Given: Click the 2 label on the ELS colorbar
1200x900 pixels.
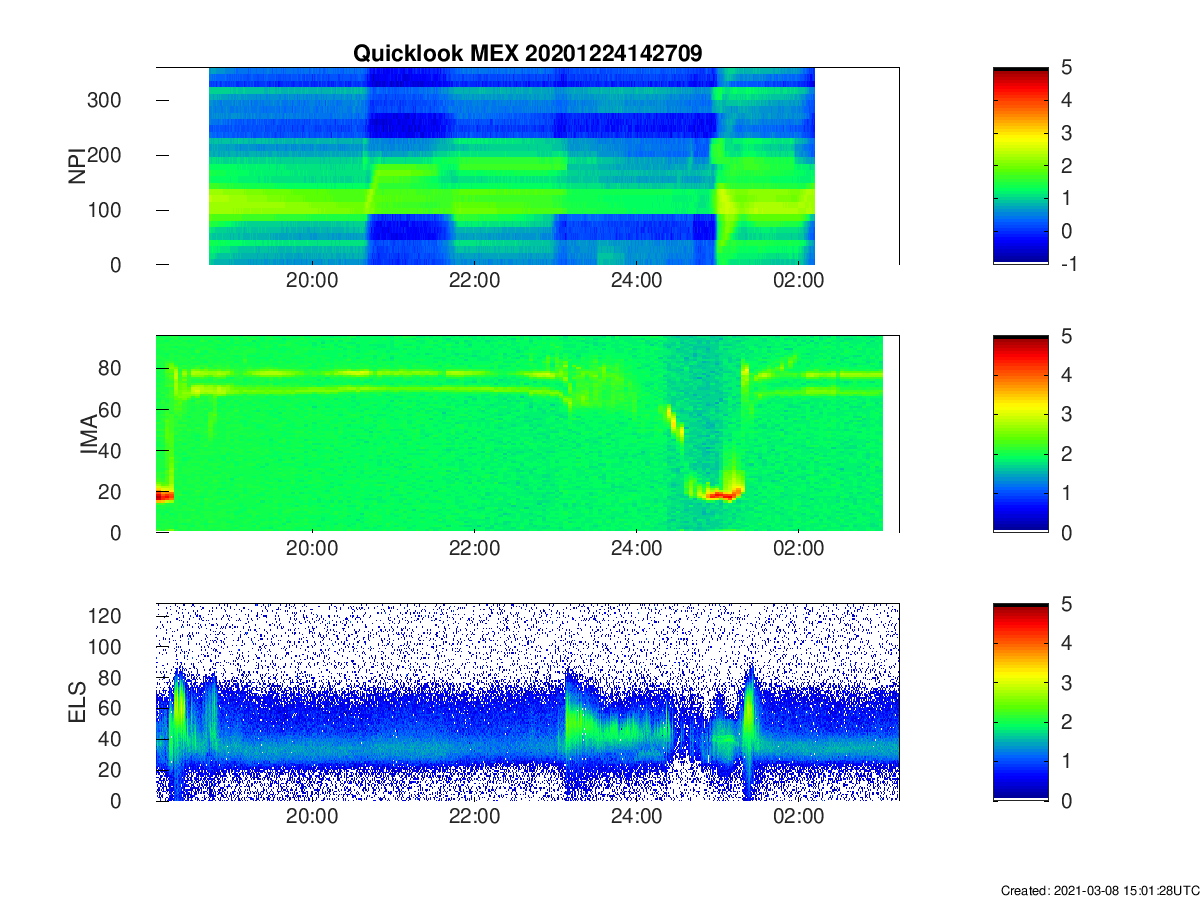Looking at the screenshot, I should pos(1066,722).
